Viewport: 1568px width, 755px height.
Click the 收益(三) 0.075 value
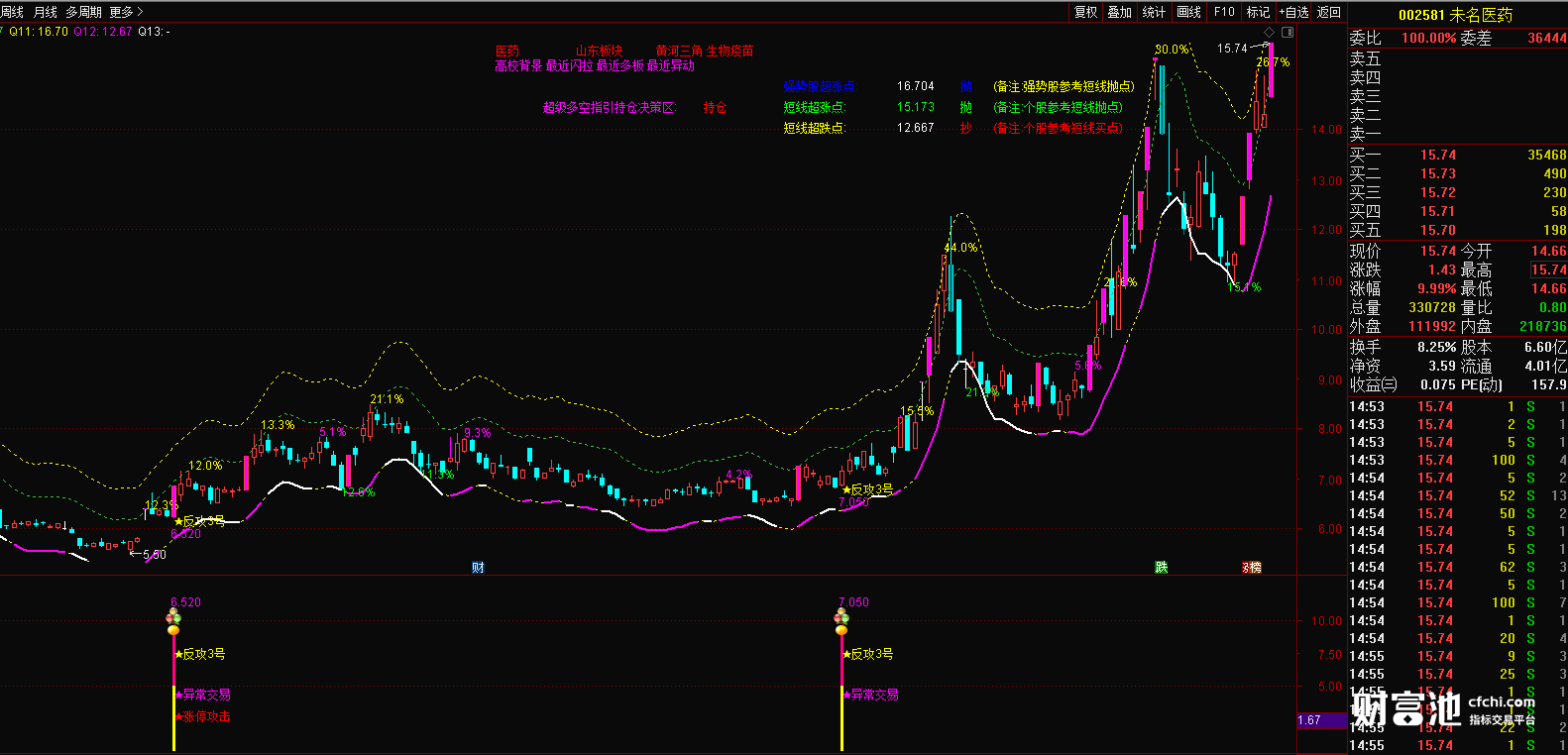point(1438,385)
